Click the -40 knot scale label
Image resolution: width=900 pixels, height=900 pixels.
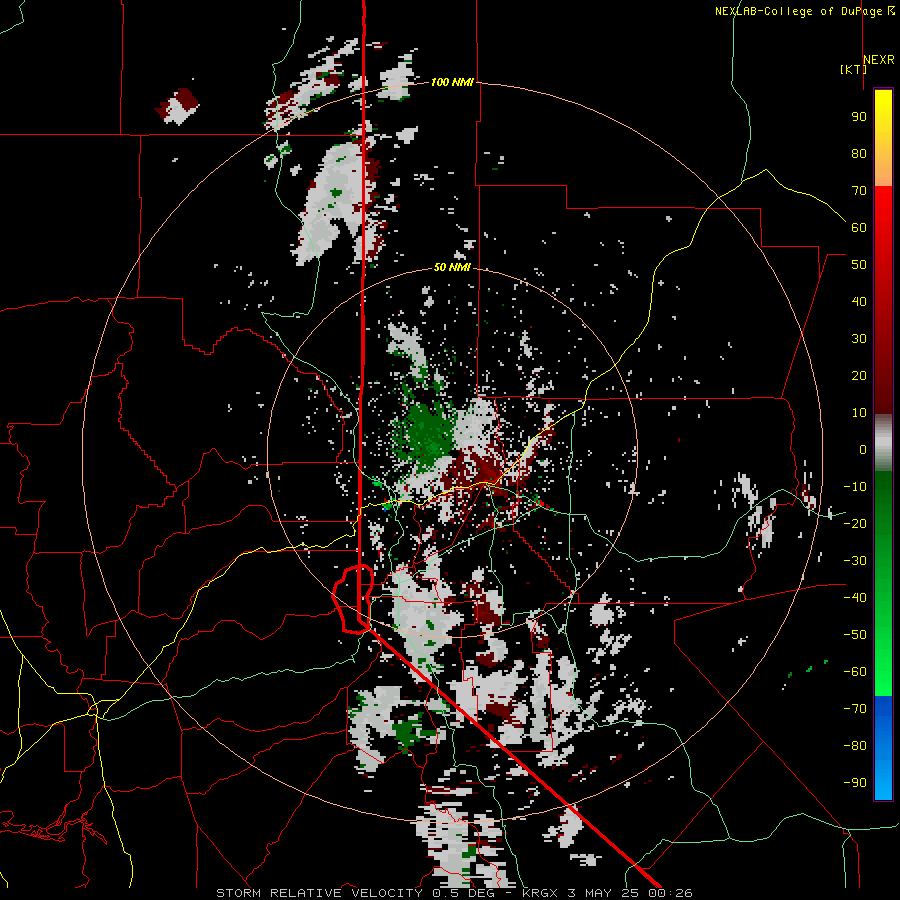855,597
